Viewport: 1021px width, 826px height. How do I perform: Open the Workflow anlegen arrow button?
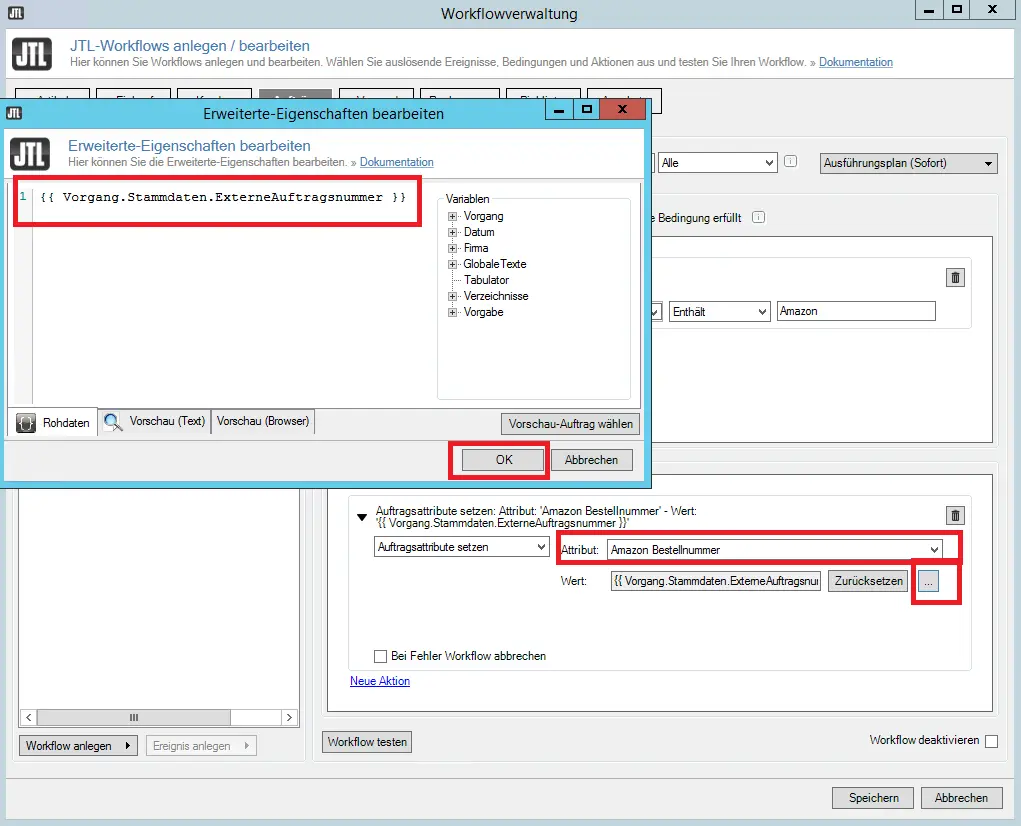(78, 745)
